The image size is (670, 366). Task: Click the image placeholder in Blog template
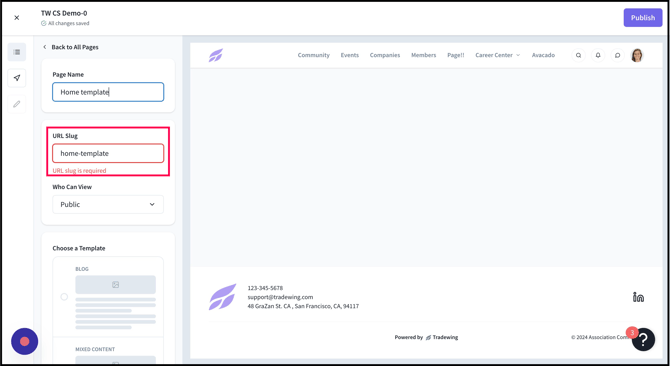click(x=115, y=284)
